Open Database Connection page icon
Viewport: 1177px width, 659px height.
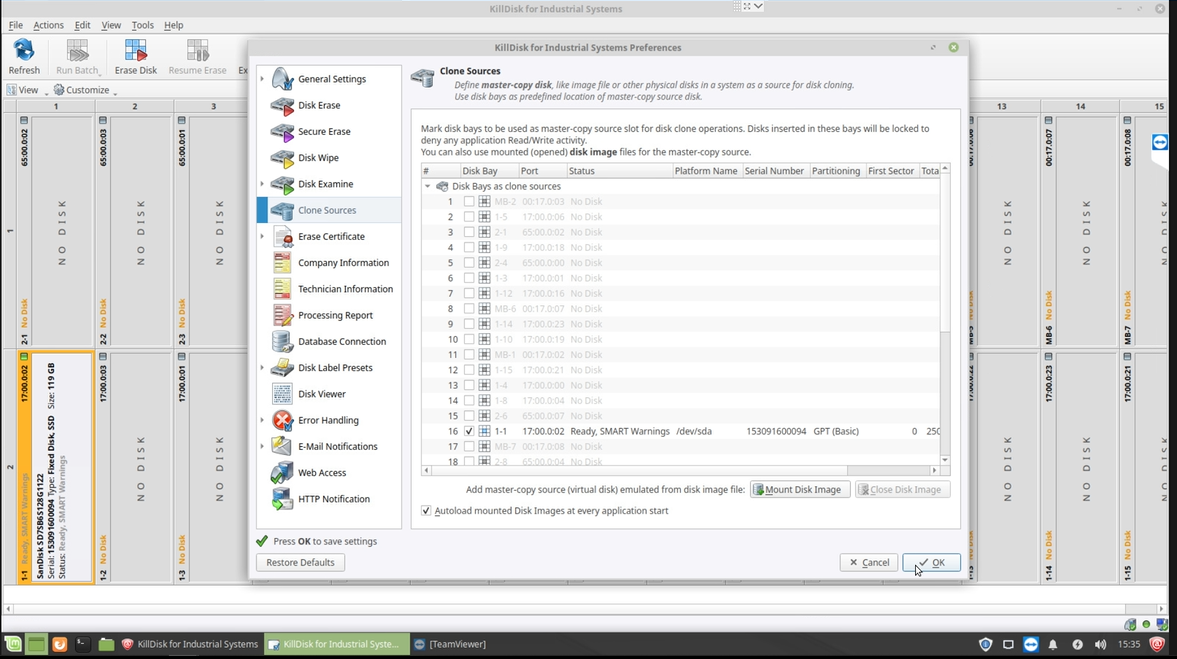[x=282, y=342]
